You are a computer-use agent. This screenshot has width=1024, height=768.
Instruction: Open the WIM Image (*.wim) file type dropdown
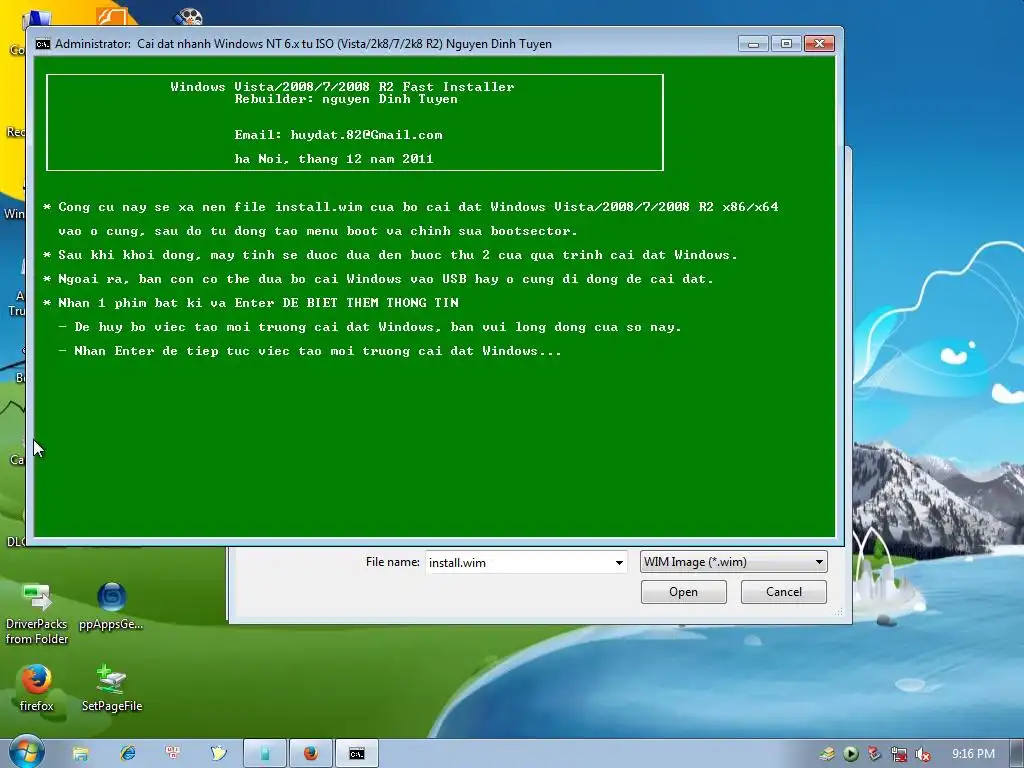(x=733, y=562)
